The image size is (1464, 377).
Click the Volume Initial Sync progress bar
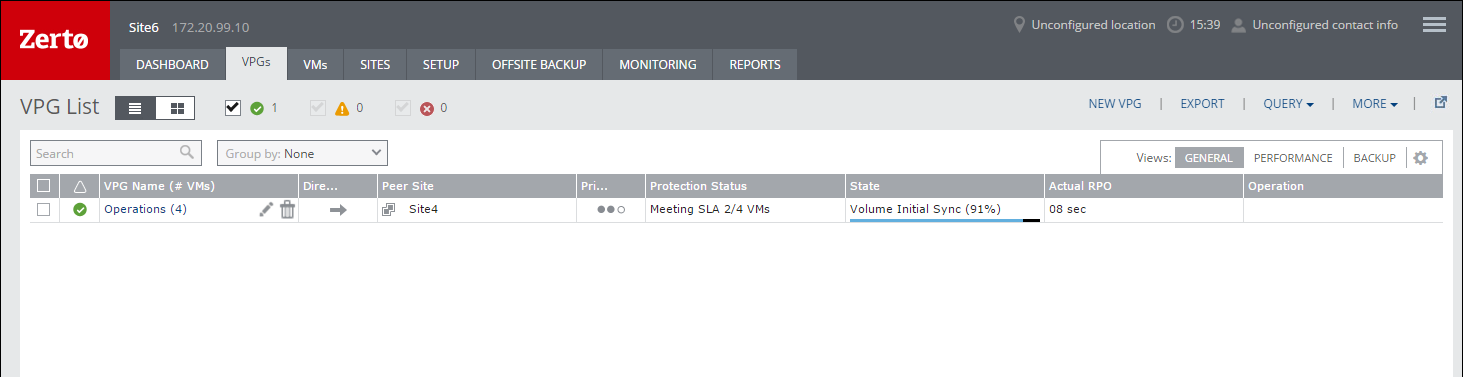click(x=945, y=220)
